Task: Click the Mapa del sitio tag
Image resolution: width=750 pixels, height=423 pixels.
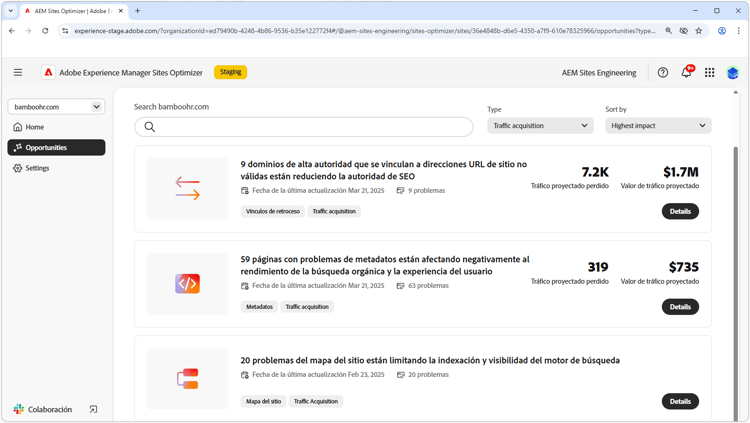Action: click(264, 401)
